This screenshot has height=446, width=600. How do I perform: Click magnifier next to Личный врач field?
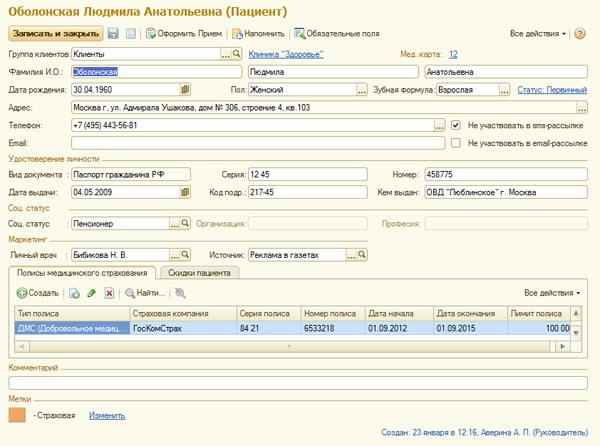point(185,255)
